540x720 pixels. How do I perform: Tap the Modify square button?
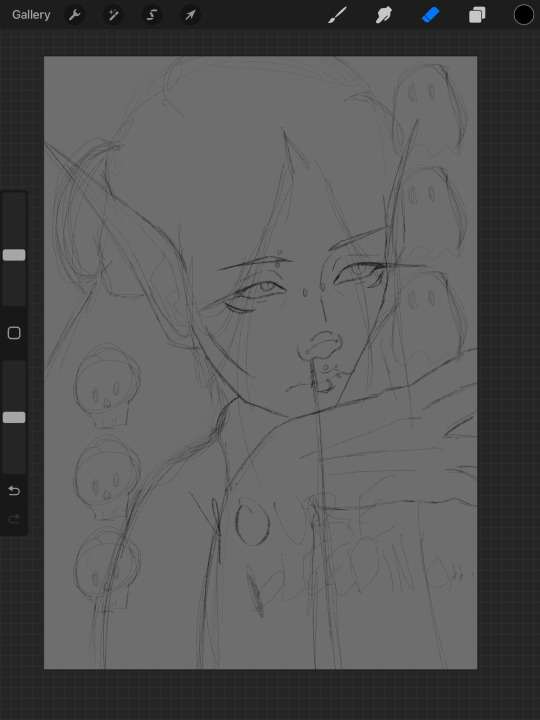point(14,333)
